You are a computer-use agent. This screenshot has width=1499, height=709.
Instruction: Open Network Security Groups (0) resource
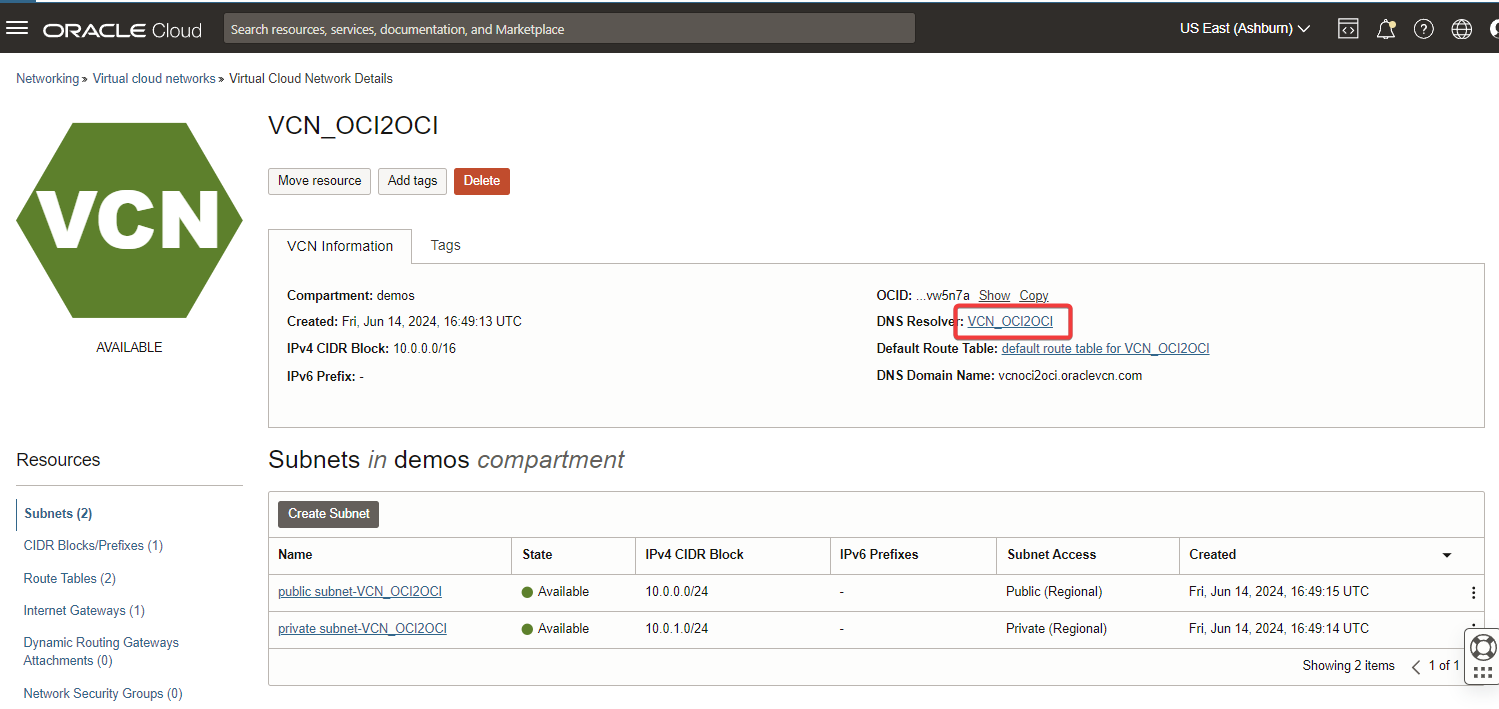(103, 694)
